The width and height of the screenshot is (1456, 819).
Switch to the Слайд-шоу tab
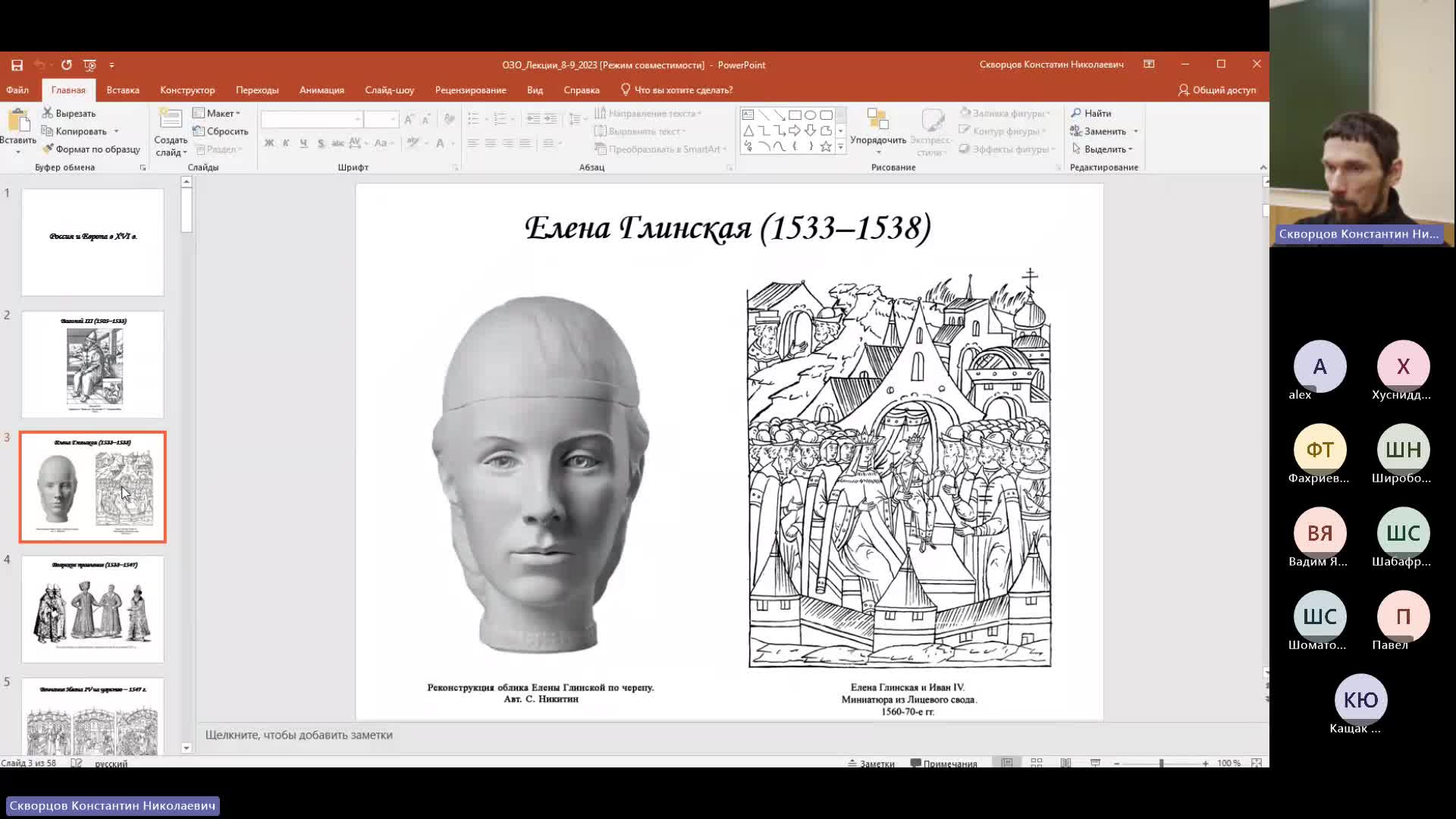coord(390,90)
